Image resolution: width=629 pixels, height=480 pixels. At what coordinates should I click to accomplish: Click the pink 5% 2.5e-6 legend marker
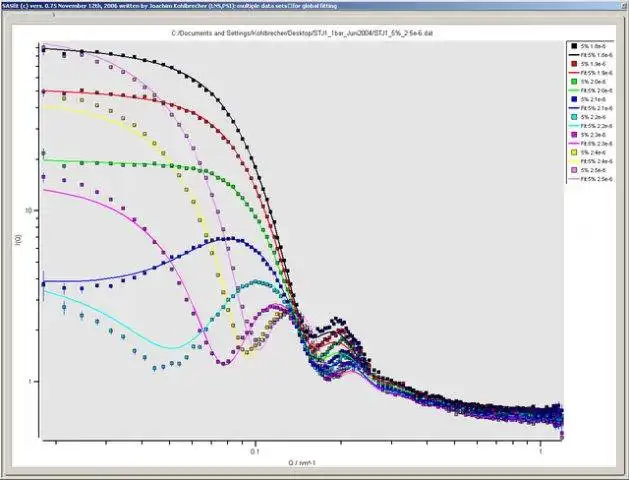pyautogui.click(x=574, y=170)
